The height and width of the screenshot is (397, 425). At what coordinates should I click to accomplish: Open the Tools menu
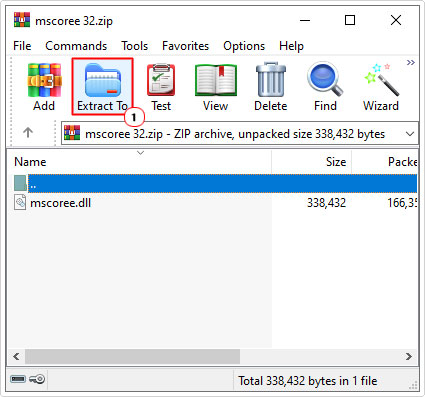tap(134, 46)
